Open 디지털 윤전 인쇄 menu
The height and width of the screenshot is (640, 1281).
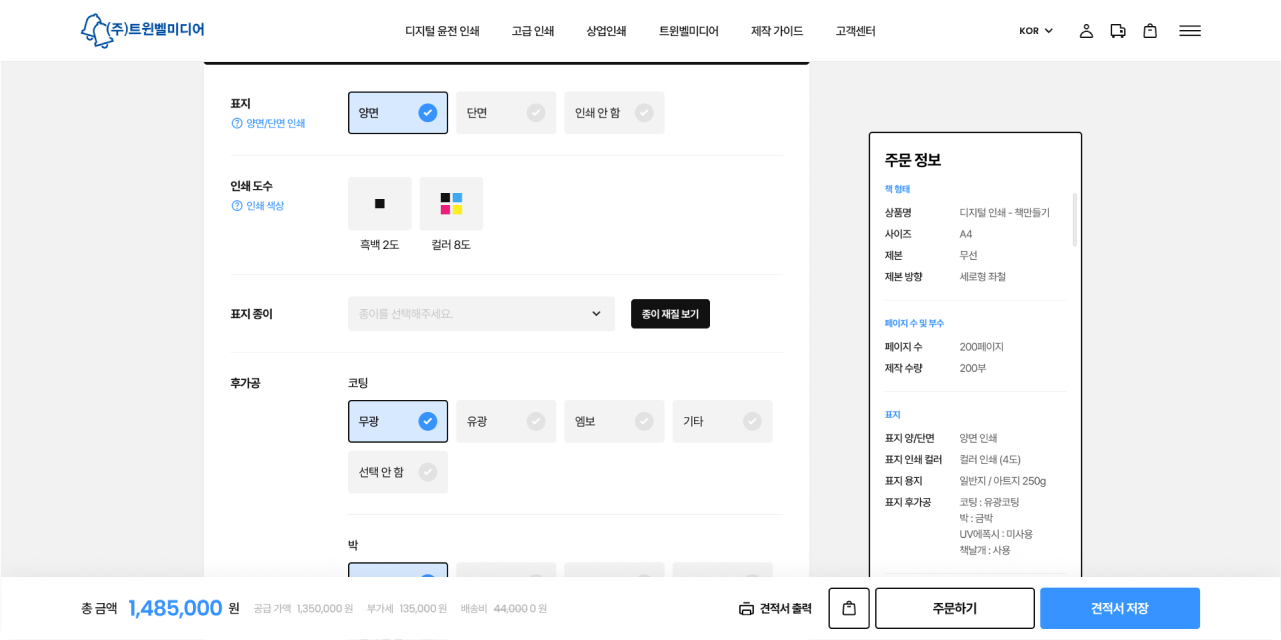click(442, 31)
